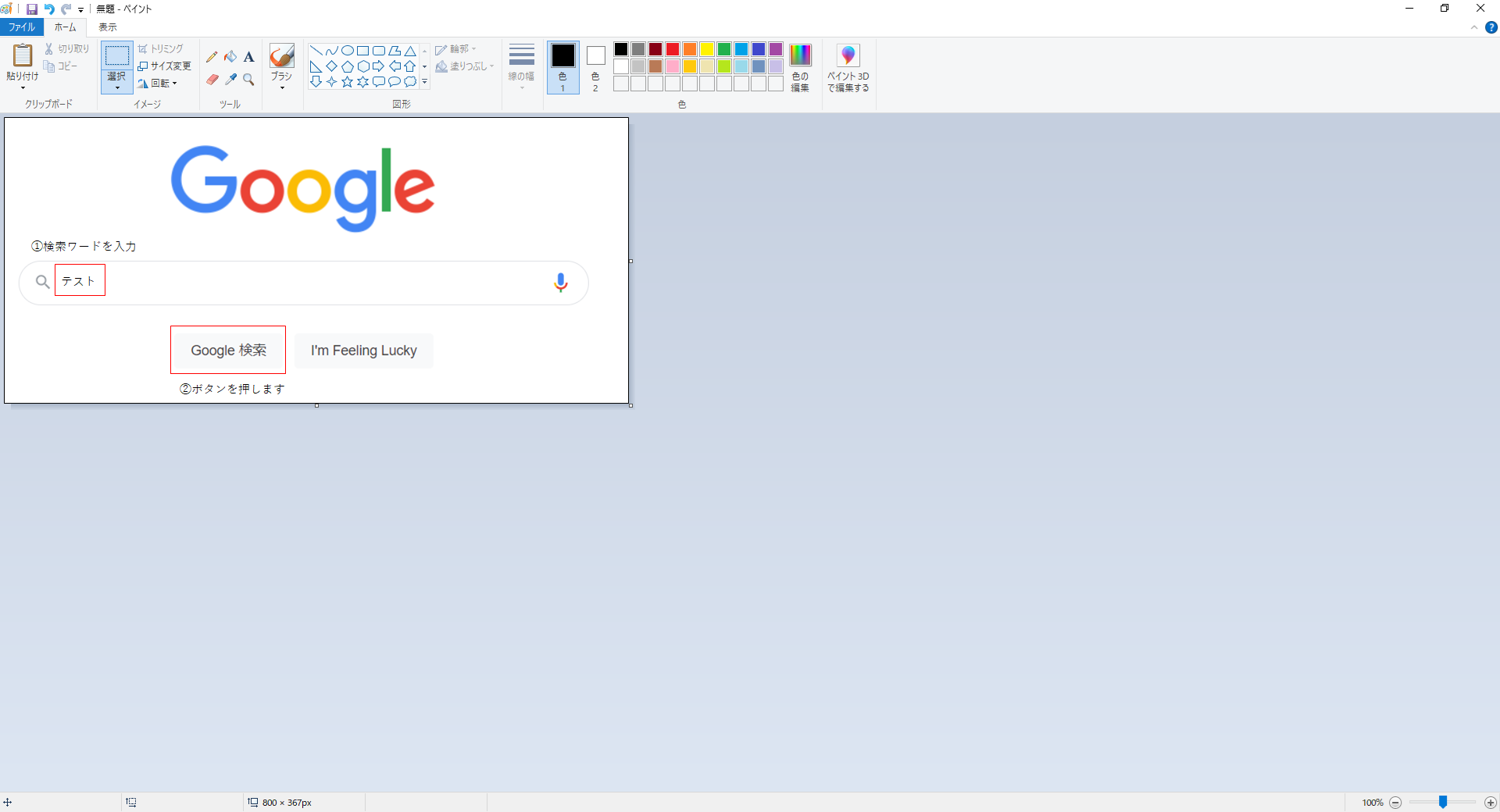Choose the yellow color swatch

[707, 49]
